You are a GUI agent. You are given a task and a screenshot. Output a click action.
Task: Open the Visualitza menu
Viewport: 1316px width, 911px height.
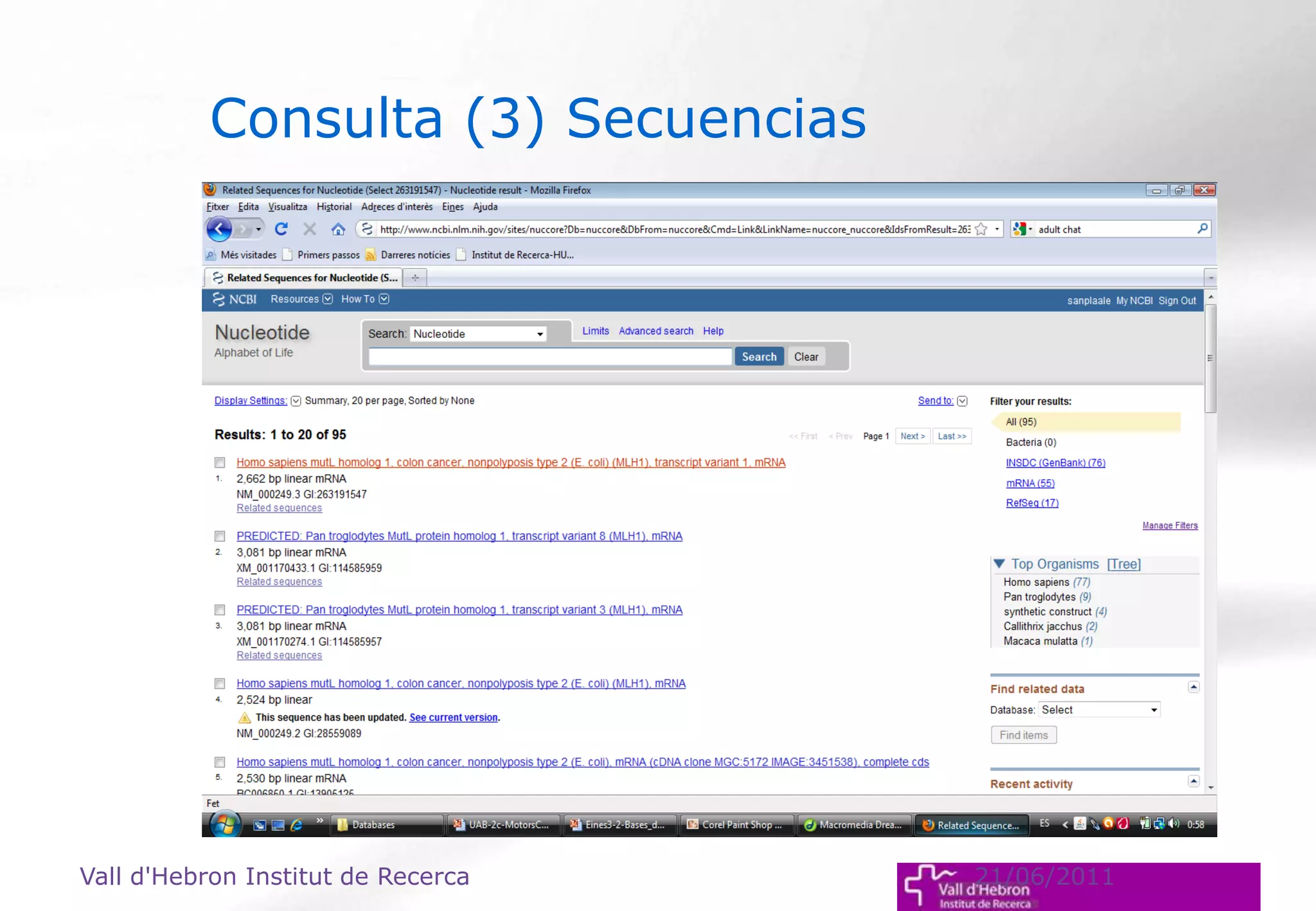pos(287,207)
